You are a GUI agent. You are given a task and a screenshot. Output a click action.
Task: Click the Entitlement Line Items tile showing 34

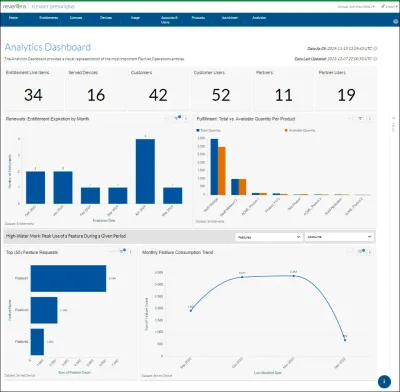(x=34, y=89)
